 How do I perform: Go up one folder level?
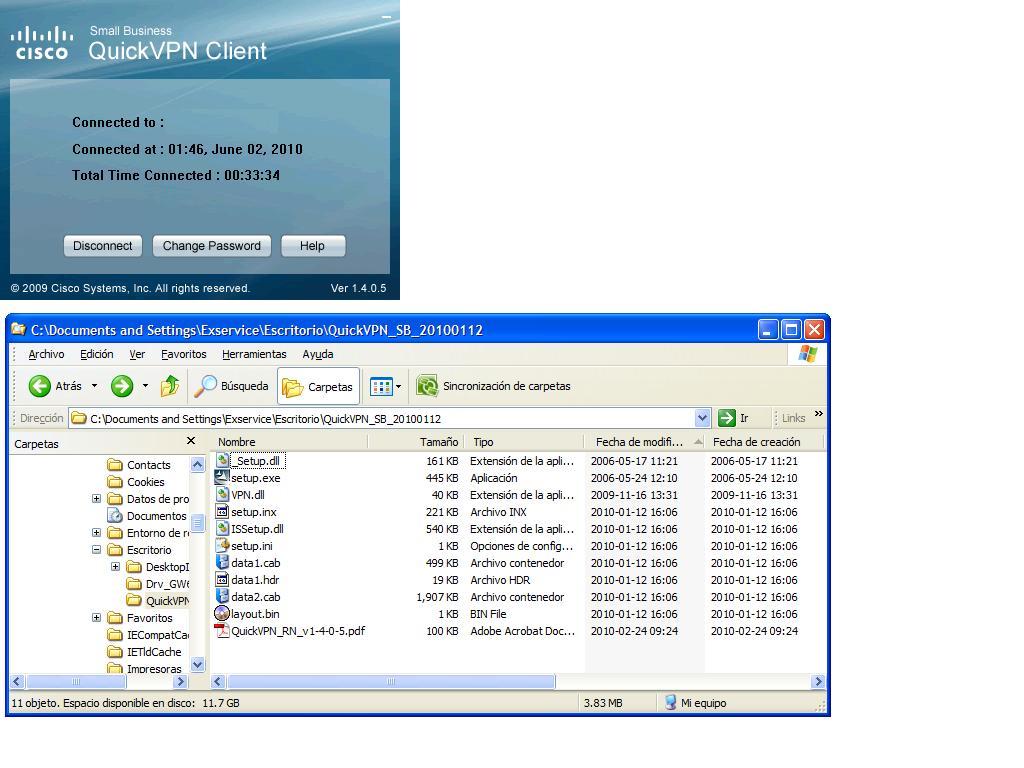170,386
